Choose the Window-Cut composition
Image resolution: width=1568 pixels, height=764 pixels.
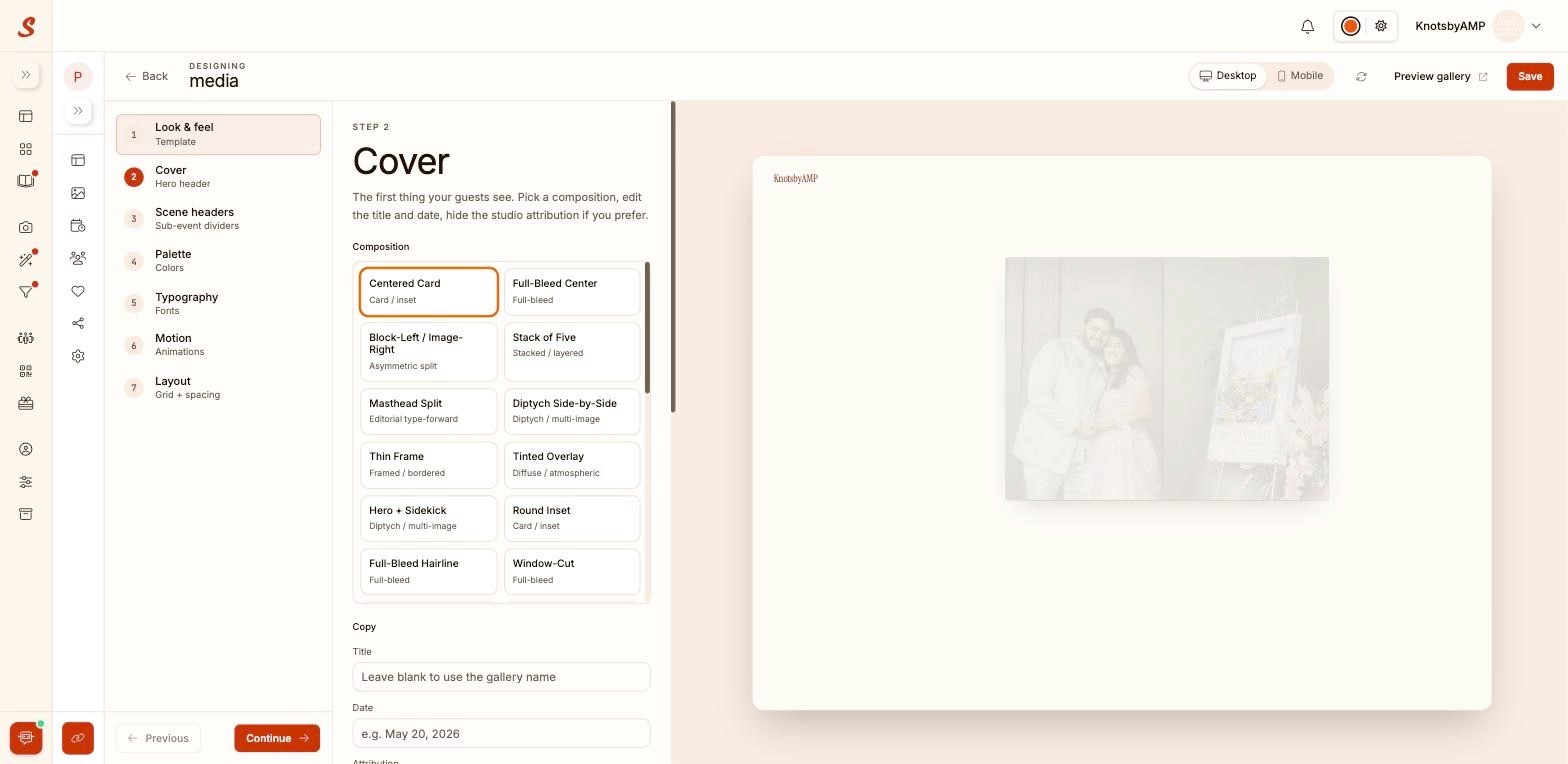(x=572, y=571)
